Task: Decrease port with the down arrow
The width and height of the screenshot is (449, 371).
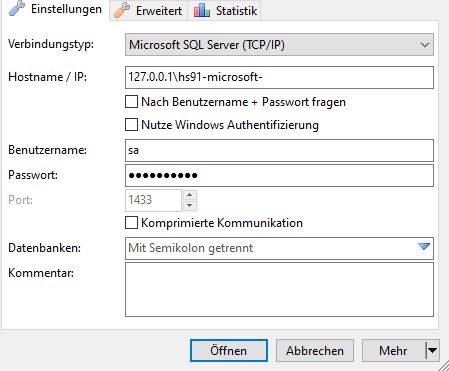Action: (190, 206)
